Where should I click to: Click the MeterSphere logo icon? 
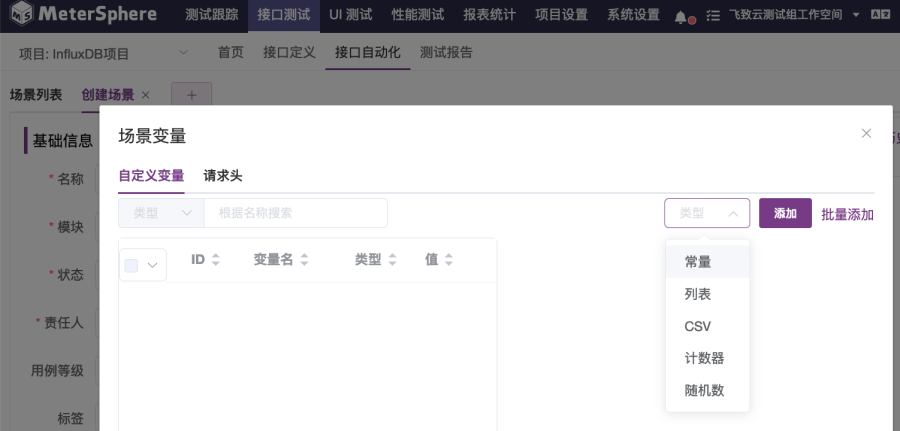[x=22, y=14]
